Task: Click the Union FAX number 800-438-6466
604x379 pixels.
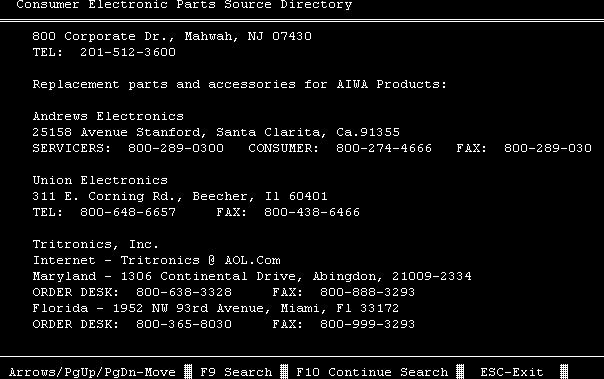Action: (312, 212)
